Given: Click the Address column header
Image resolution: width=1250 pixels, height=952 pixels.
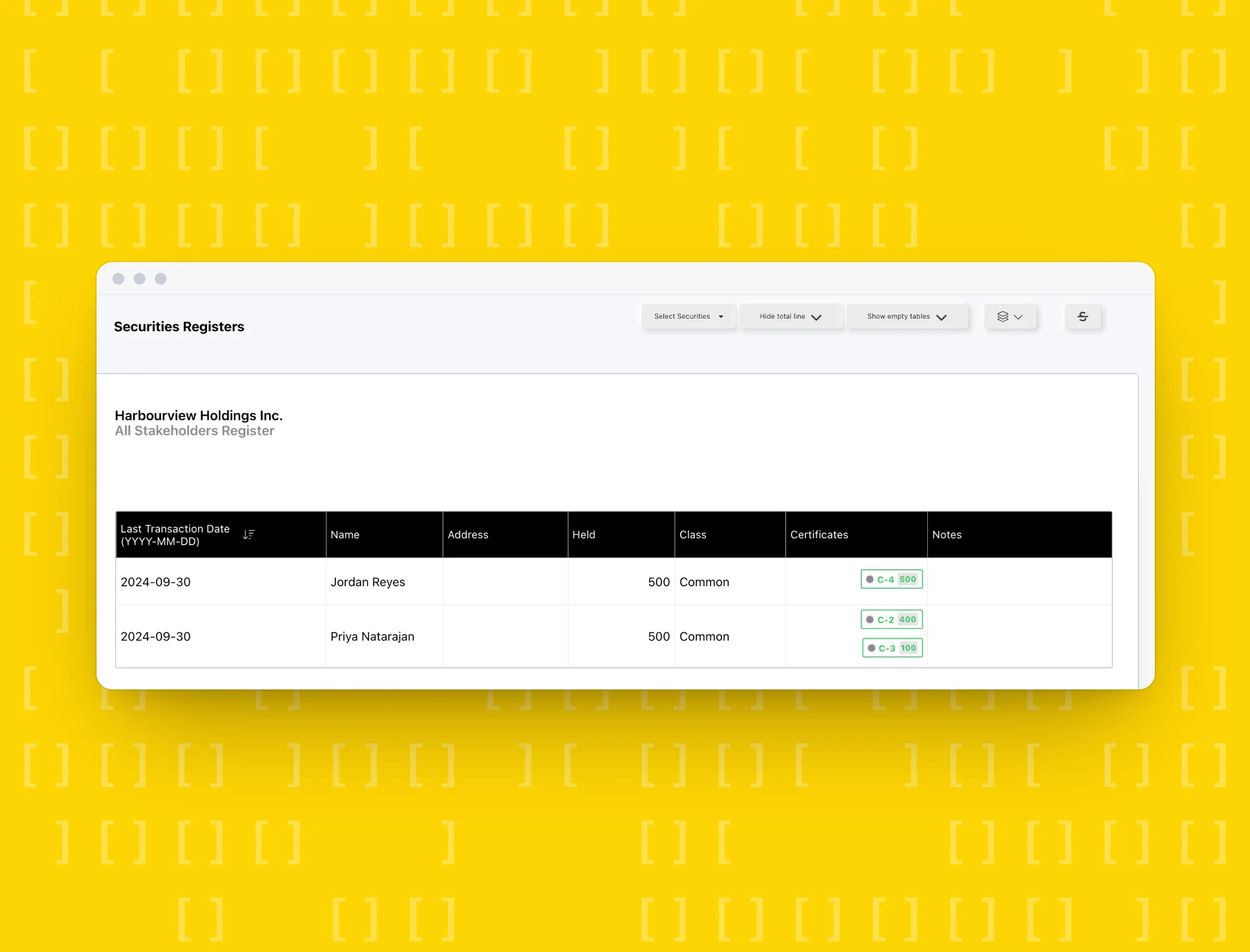Looking at the screenshot, I should point(505,534).
